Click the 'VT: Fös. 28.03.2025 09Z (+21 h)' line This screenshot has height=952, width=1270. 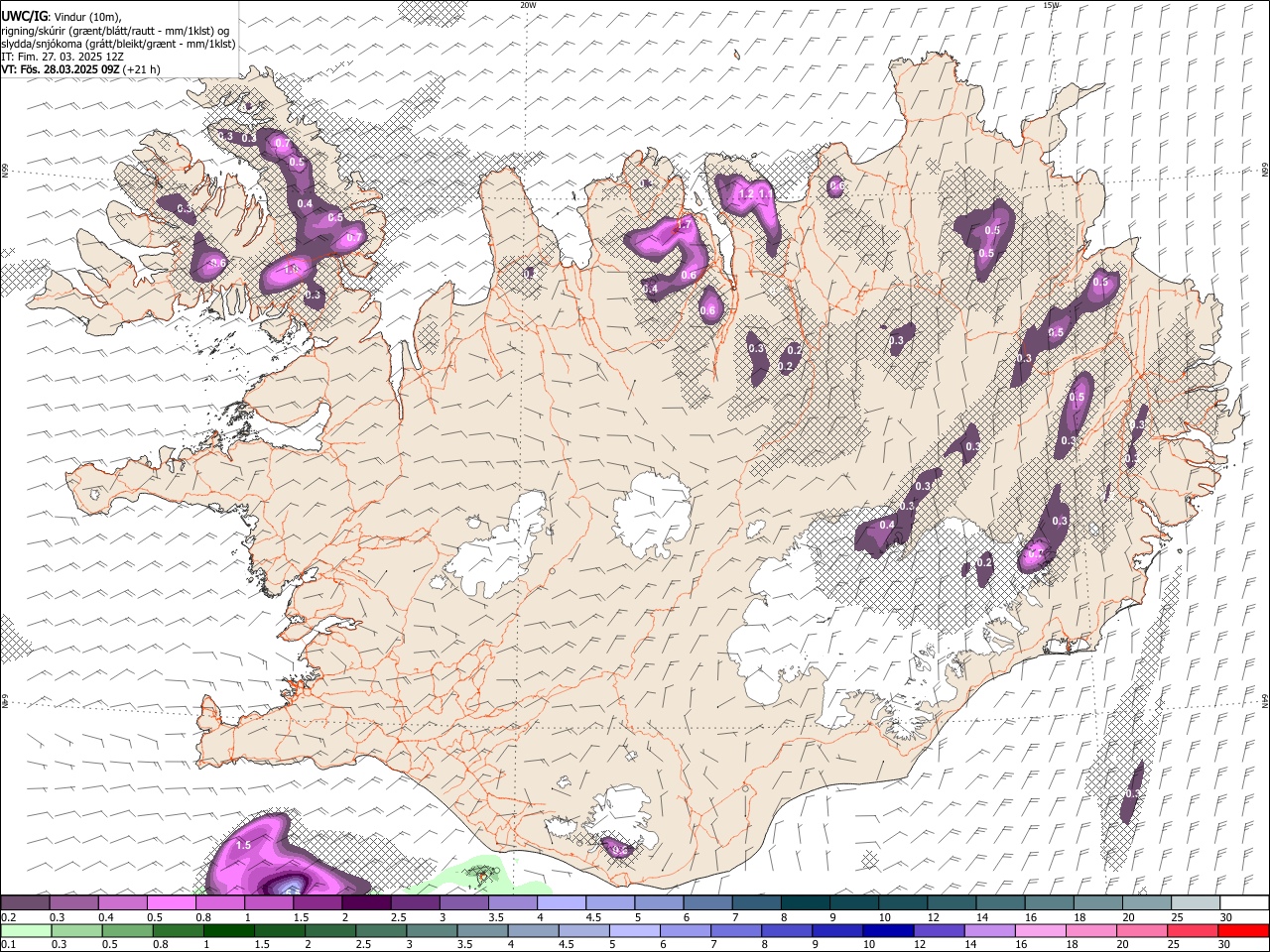81,69
